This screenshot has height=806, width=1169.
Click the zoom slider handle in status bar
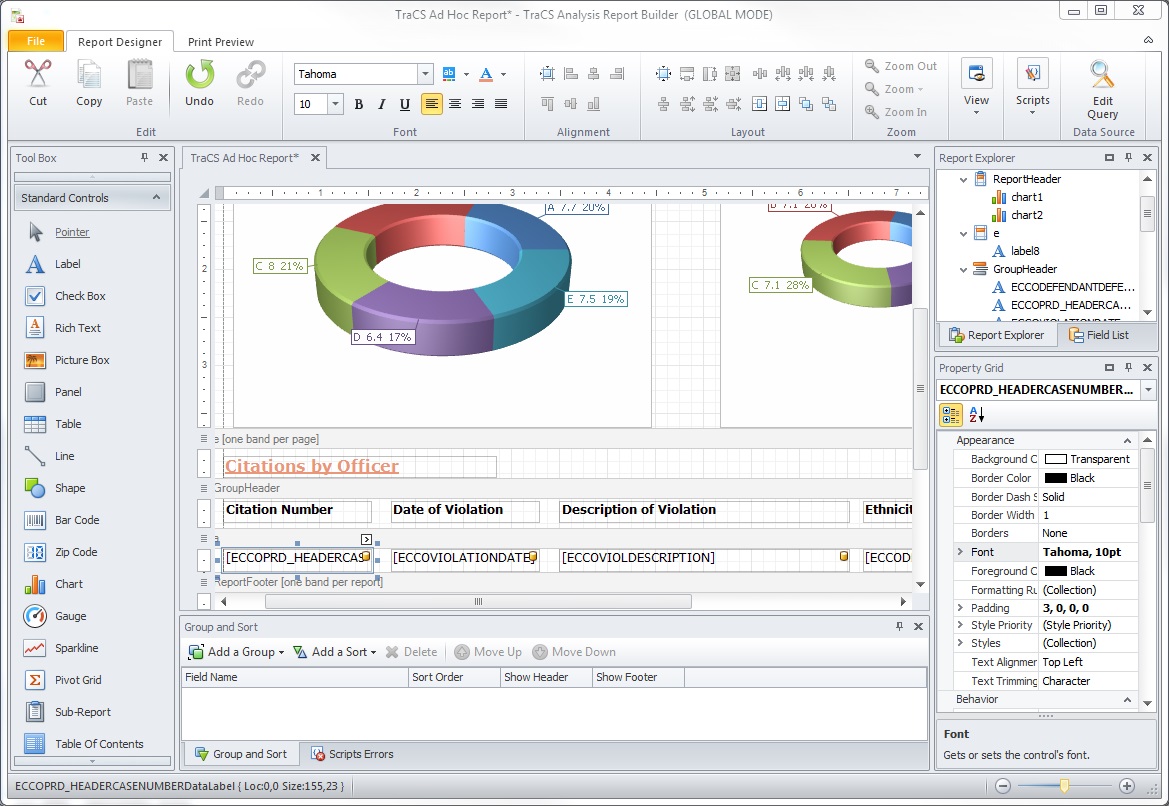(x=1065, y=785)
